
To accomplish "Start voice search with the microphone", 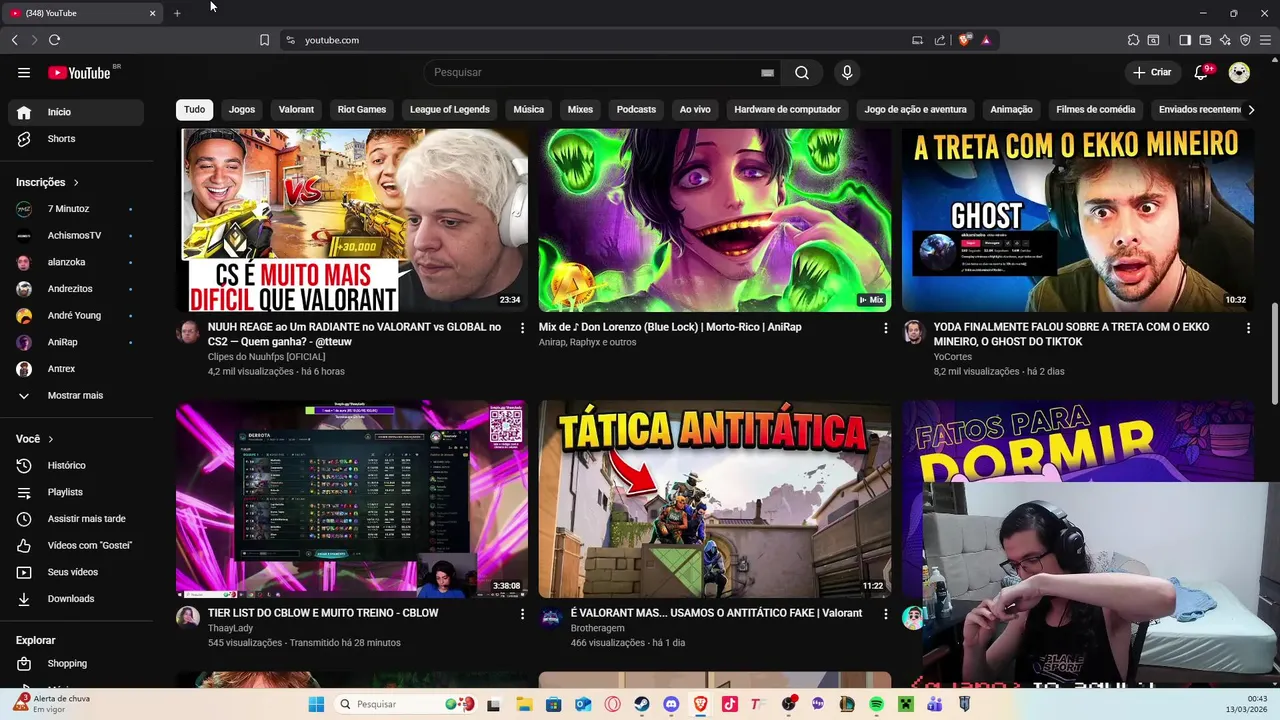I will 847,72.
